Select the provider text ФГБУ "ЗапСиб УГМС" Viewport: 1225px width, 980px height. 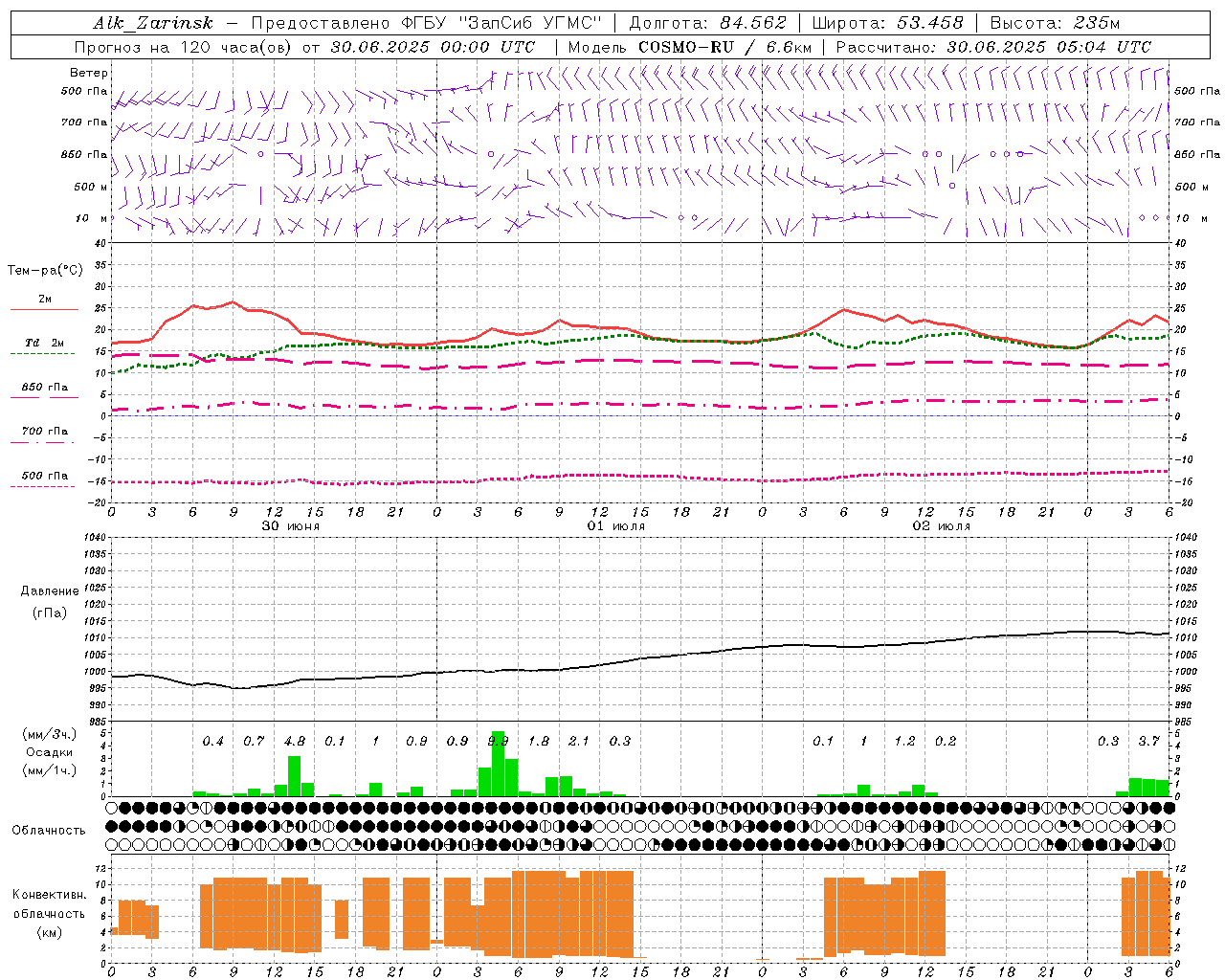point(501,23)
